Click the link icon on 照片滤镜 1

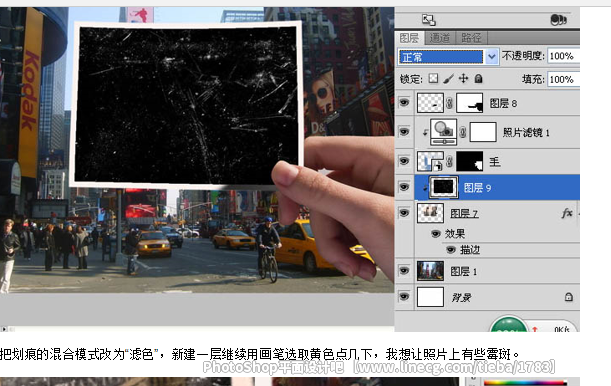pos(463,132)
